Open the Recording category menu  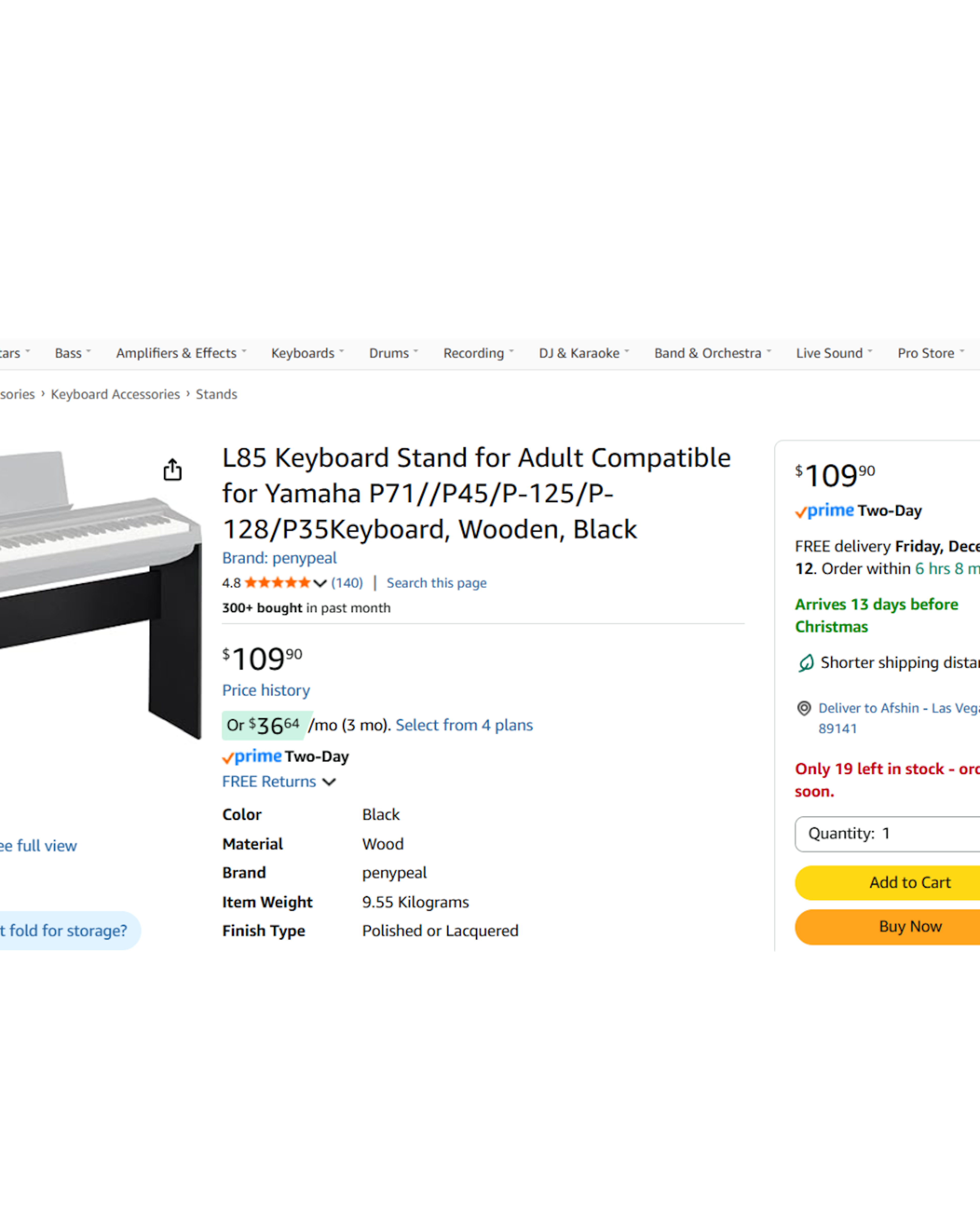tap(478, 353)
